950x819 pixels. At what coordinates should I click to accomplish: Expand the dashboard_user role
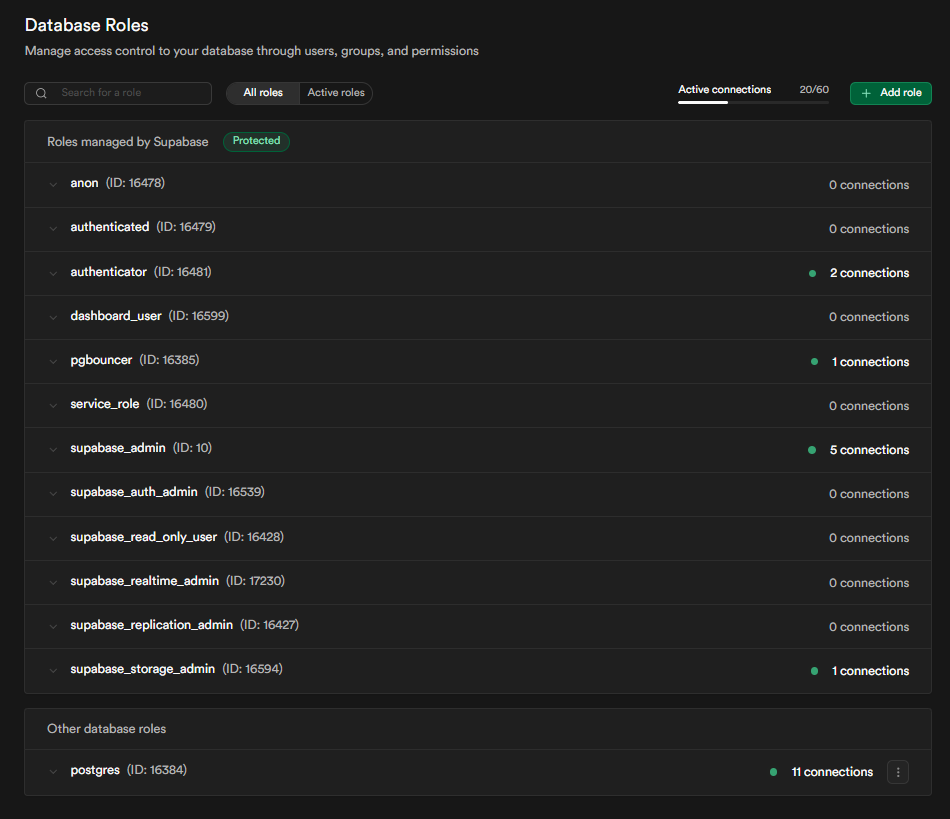click(x=53, y=317)
